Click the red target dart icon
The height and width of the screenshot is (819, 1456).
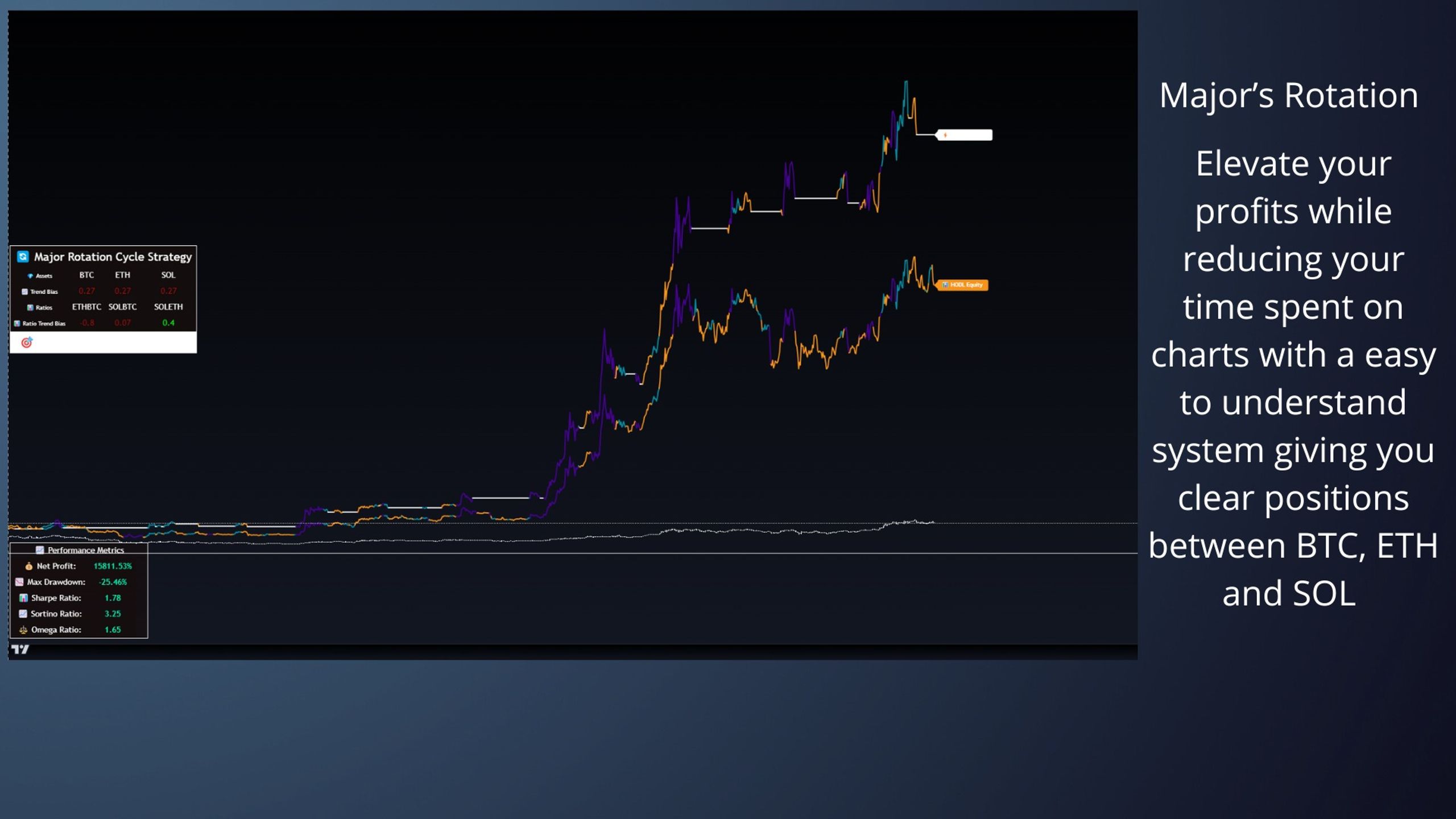[x=27, y=342]
